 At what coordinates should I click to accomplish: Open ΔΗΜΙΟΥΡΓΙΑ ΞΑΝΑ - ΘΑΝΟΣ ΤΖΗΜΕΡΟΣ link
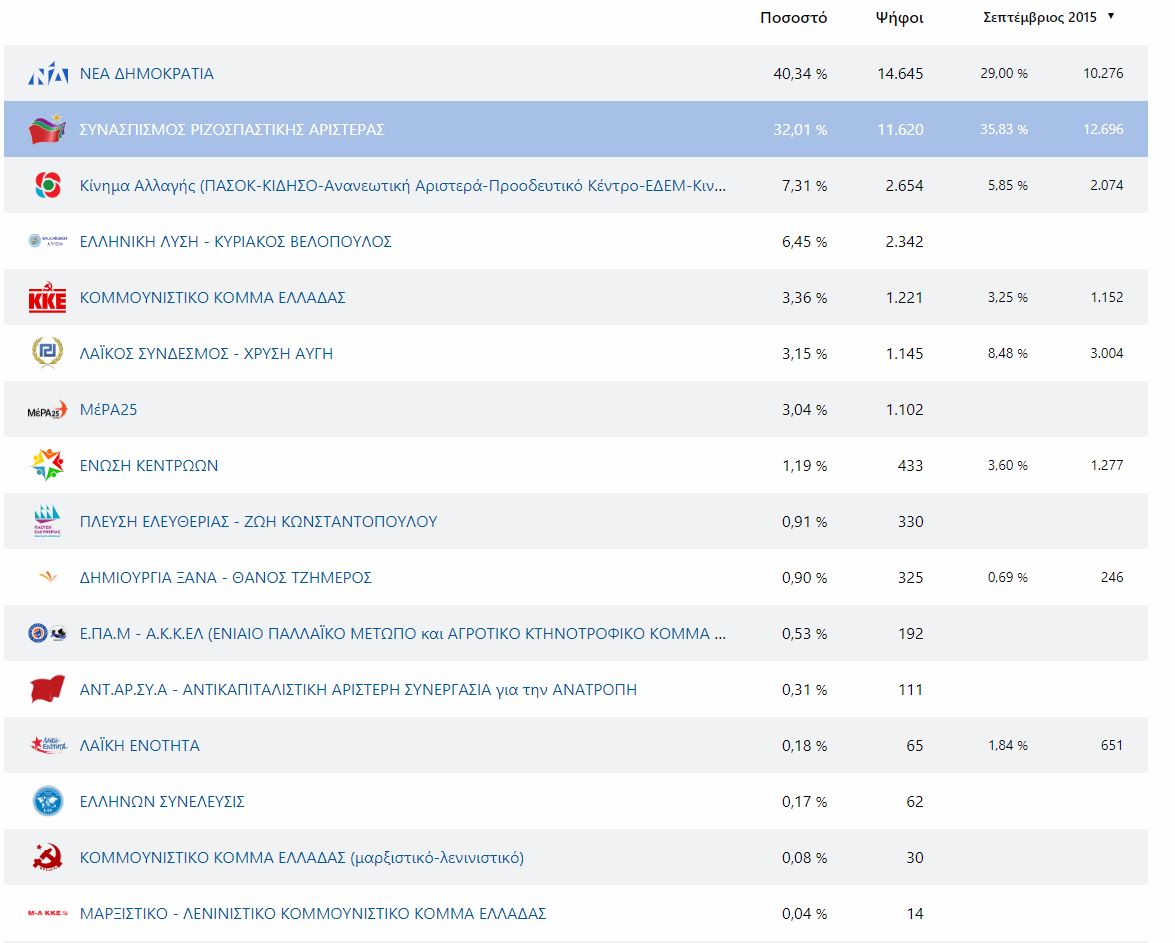tap(225, 578)
